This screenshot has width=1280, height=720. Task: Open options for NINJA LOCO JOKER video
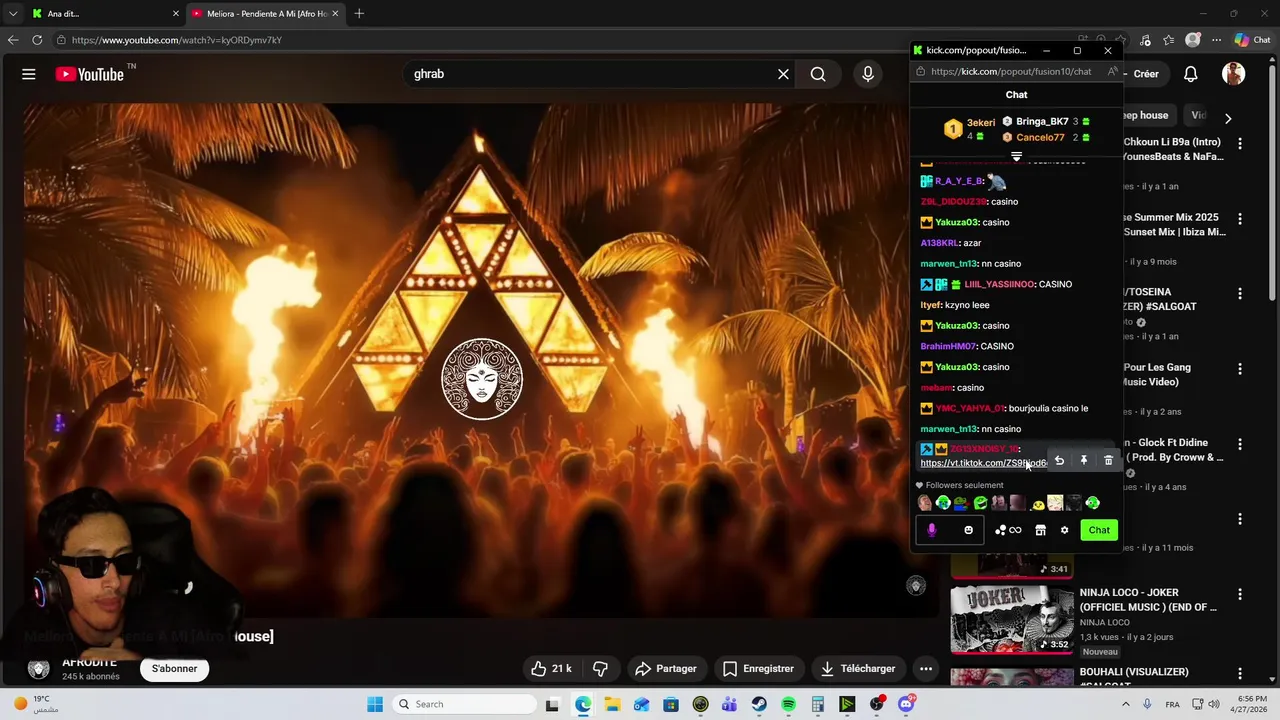click(1240, 594)
